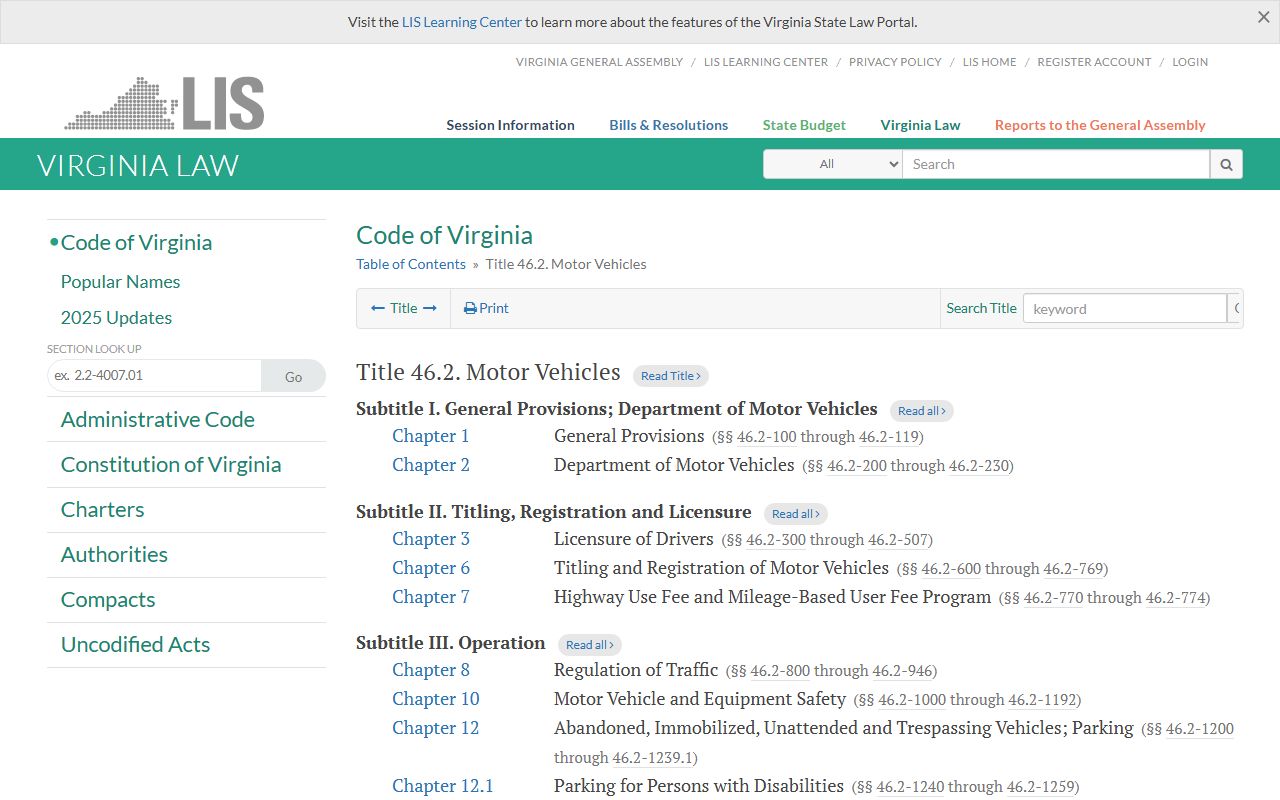
Task: Open the search scope 'All' dropdown
Action: click(x=833, y=164)
